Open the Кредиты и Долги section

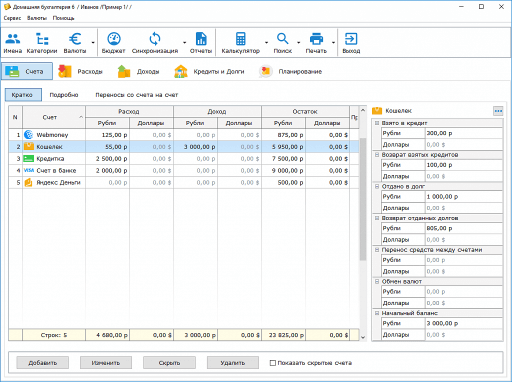point(209,71)
